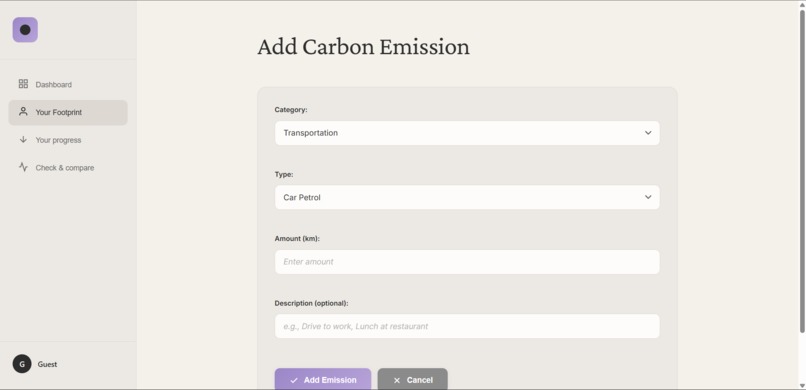Click the Category: field label
Screen dimensions: 806x390
point(291,109)
